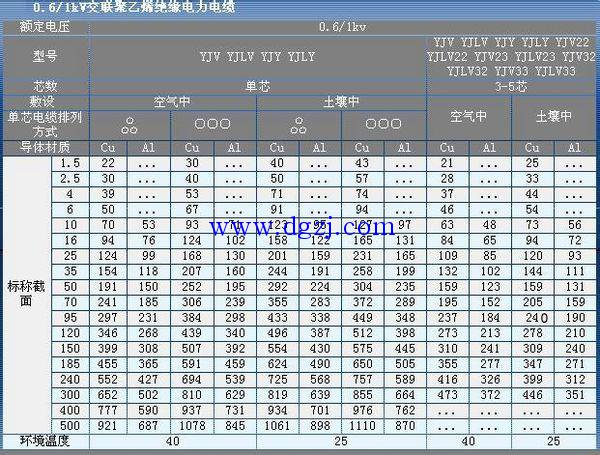Click the 环境温度 footer row label
Image resolution: width=600 pixels, height=455 pixels.
coord(45,441)
